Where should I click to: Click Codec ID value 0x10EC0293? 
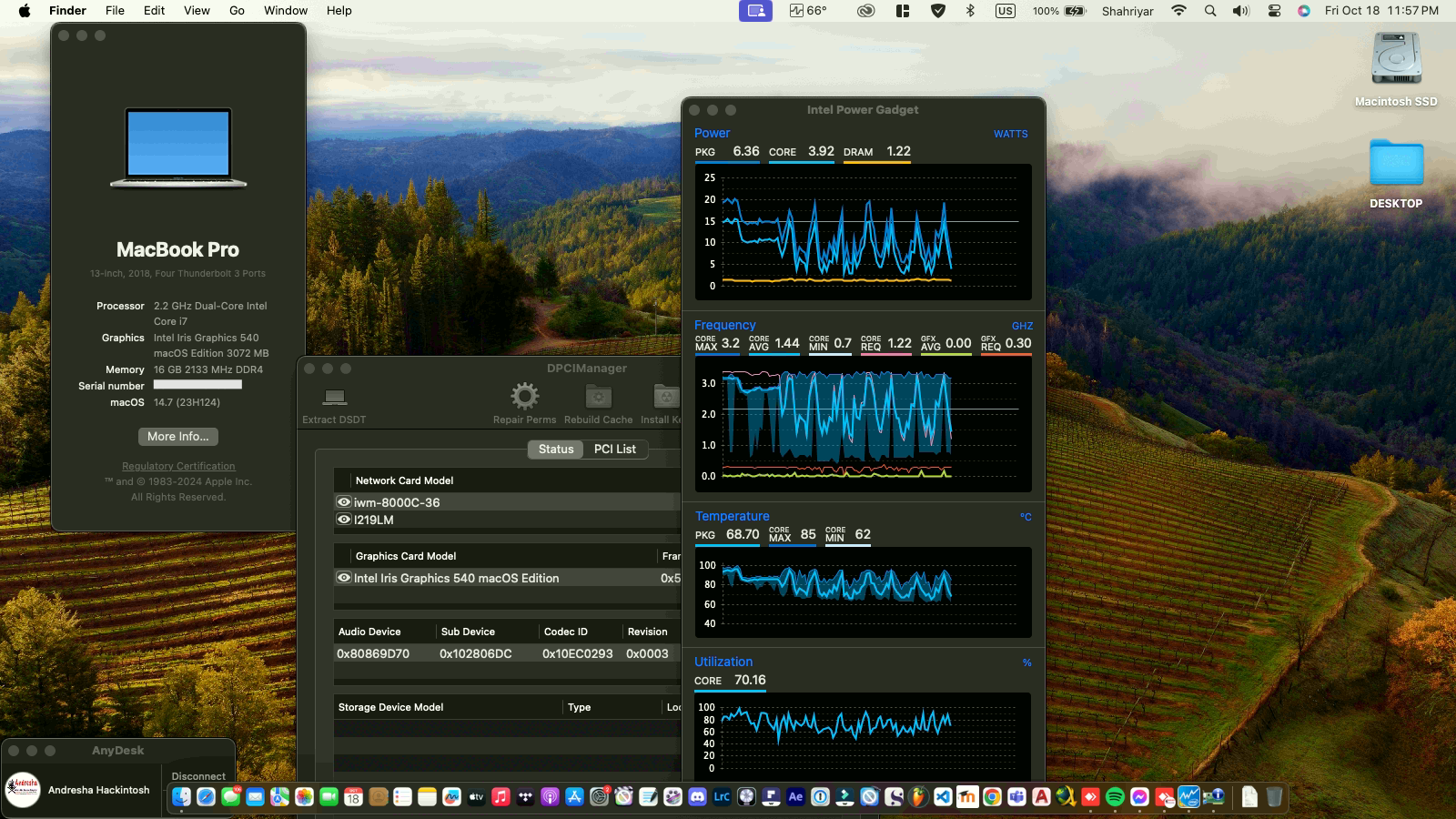click(x=578, y=653)
